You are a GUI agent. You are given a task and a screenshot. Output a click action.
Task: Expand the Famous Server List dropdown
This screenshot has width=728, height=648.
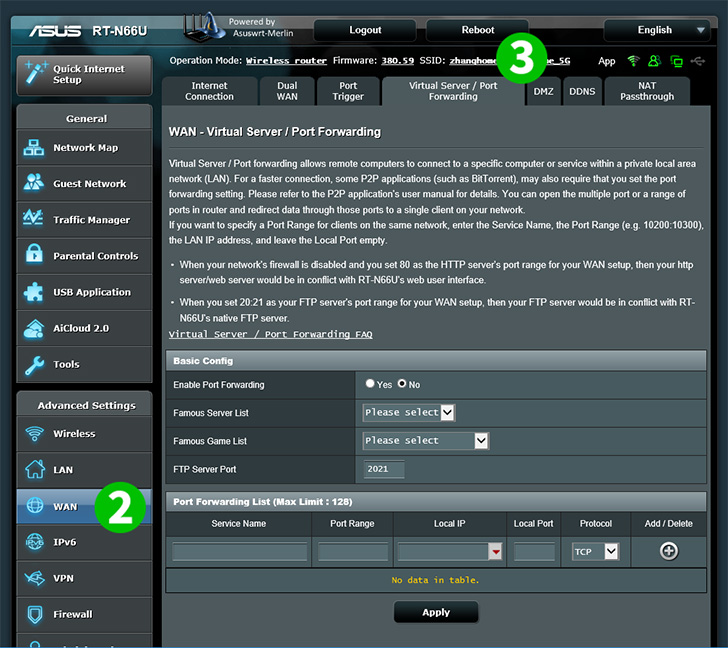(409, 412)
